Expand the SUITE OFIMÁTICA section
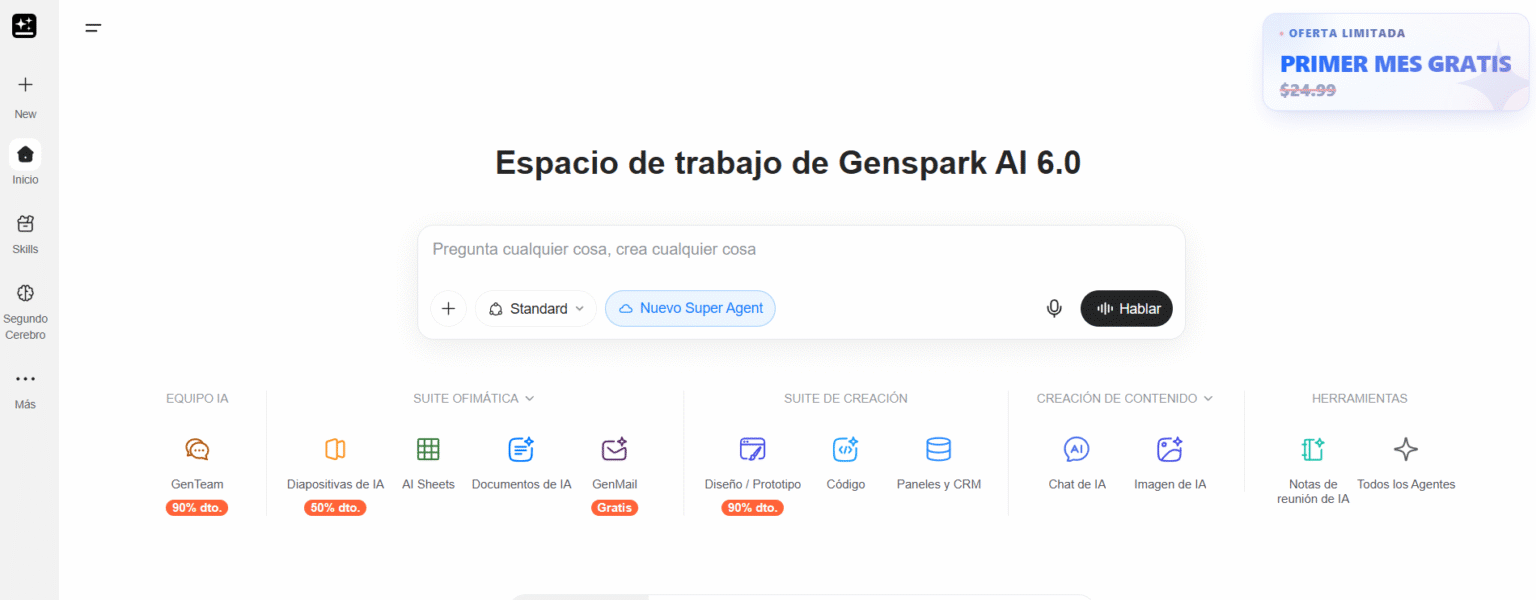1536x600 pixels. [x=474, y=398]
